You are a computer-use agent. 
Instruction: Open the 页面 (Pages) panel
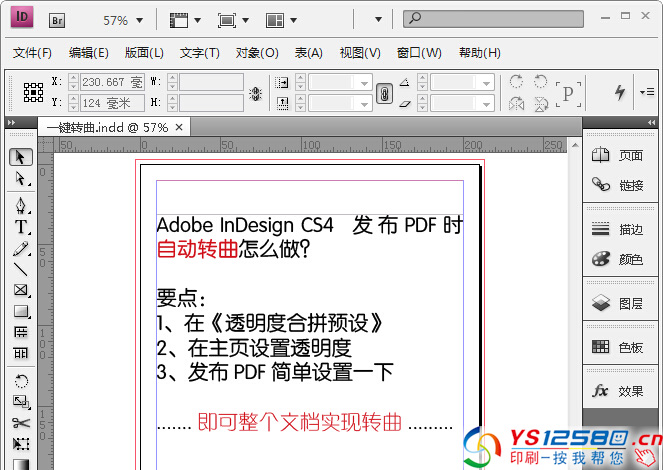620,156
